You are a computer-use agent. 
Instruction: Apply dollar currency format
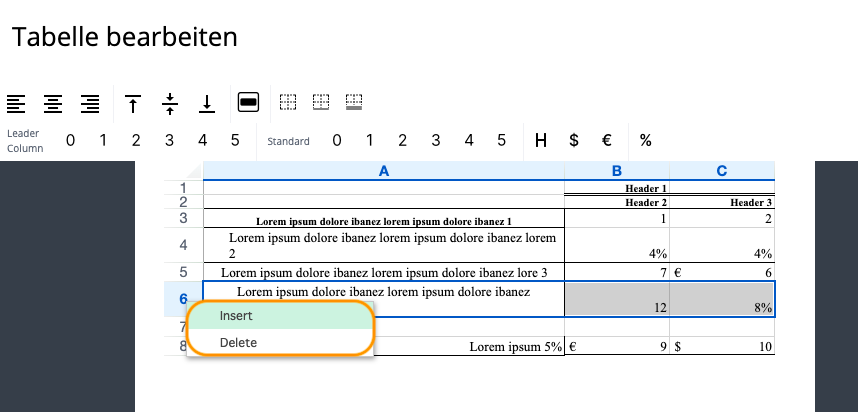pyautogui.click(x=573, y=141)
